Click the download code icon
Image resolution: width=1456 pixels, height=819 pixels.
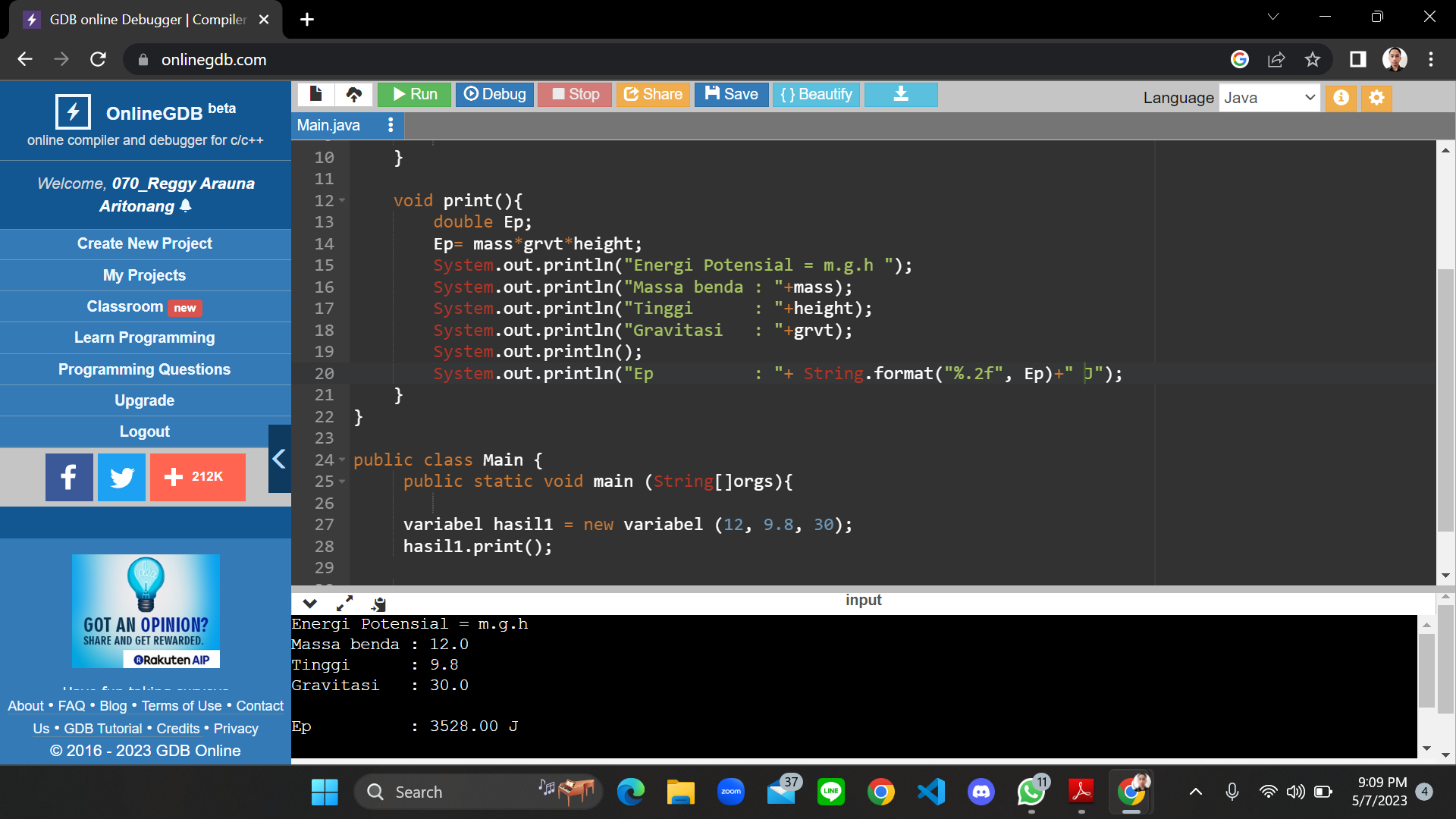pyautogui.click(x=900, y=94)
